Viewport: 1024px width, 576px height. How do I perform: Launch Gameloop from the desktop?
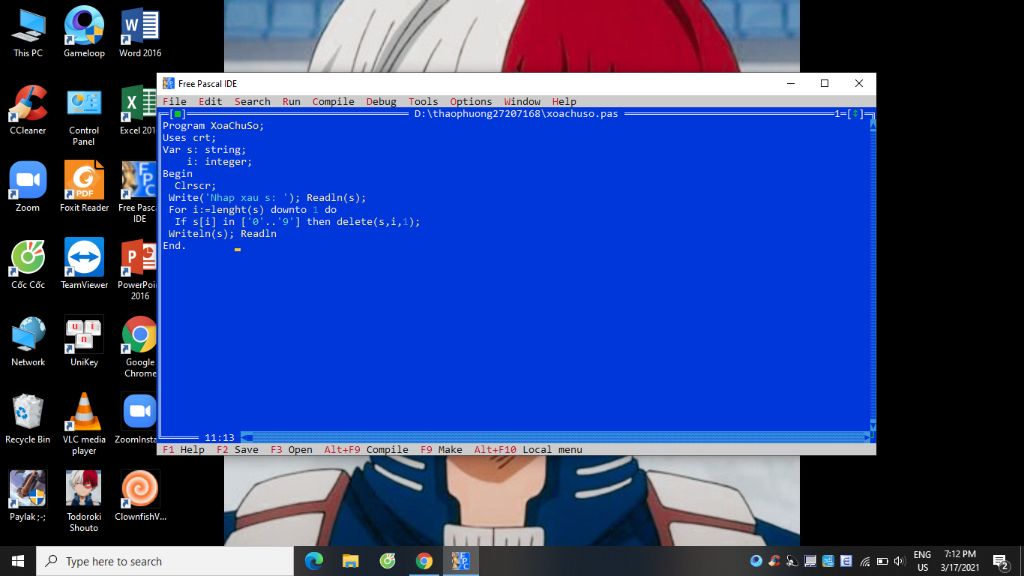pyautogui.click(x=84, y=33)
